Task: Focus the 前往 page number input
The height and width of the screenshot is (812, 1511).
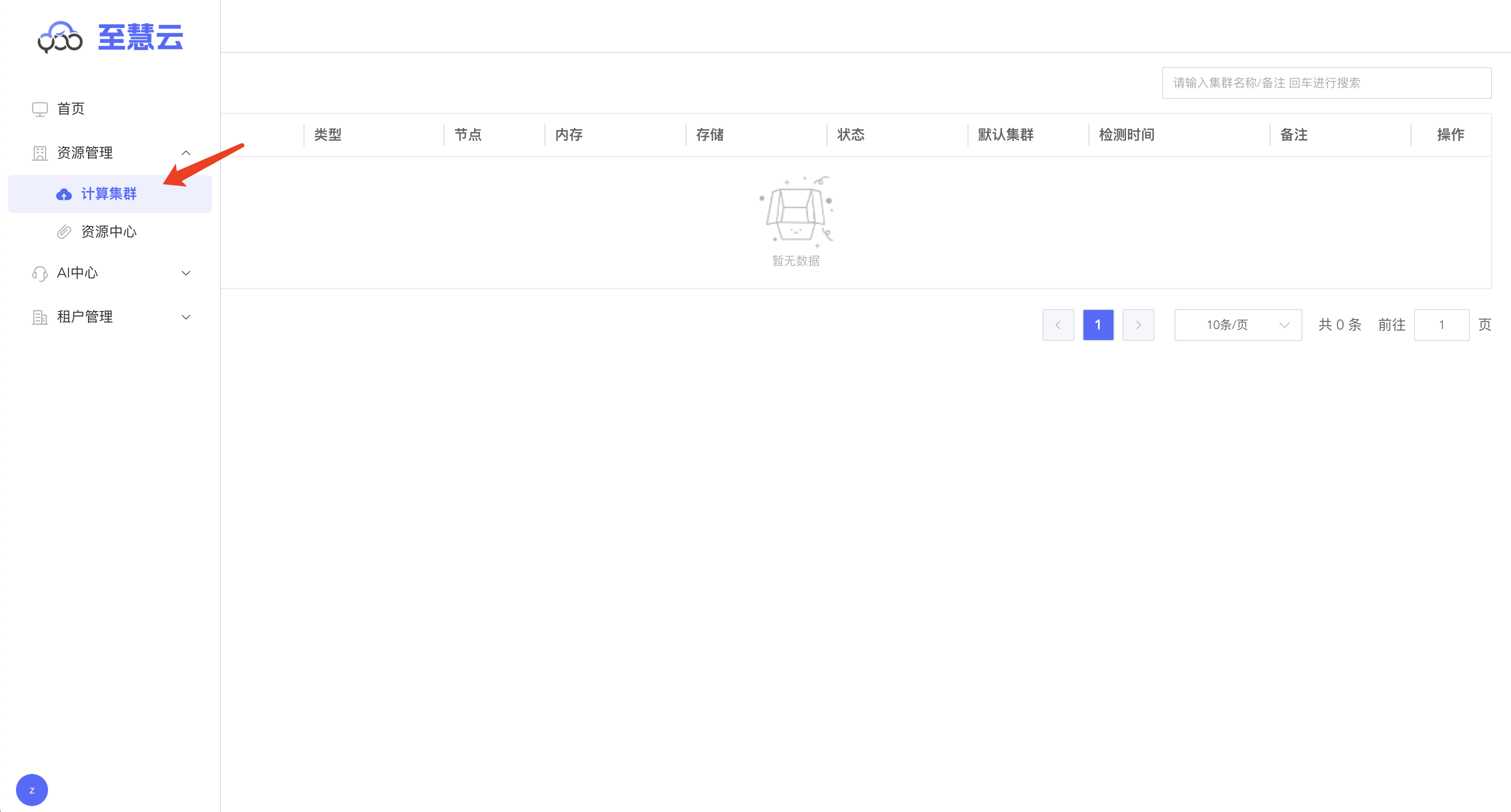Action: (x=1442, y=325)
